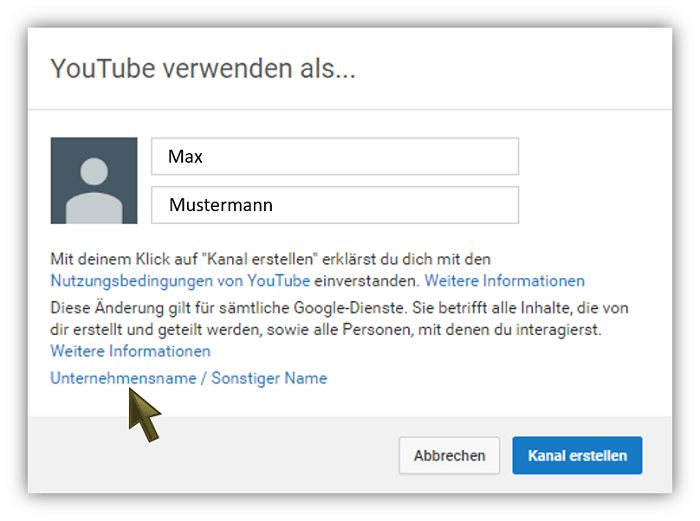Click Weitere Informationen next to einverstanden
The width and height of the screenshot is (700, 521).
pos(505,281)
